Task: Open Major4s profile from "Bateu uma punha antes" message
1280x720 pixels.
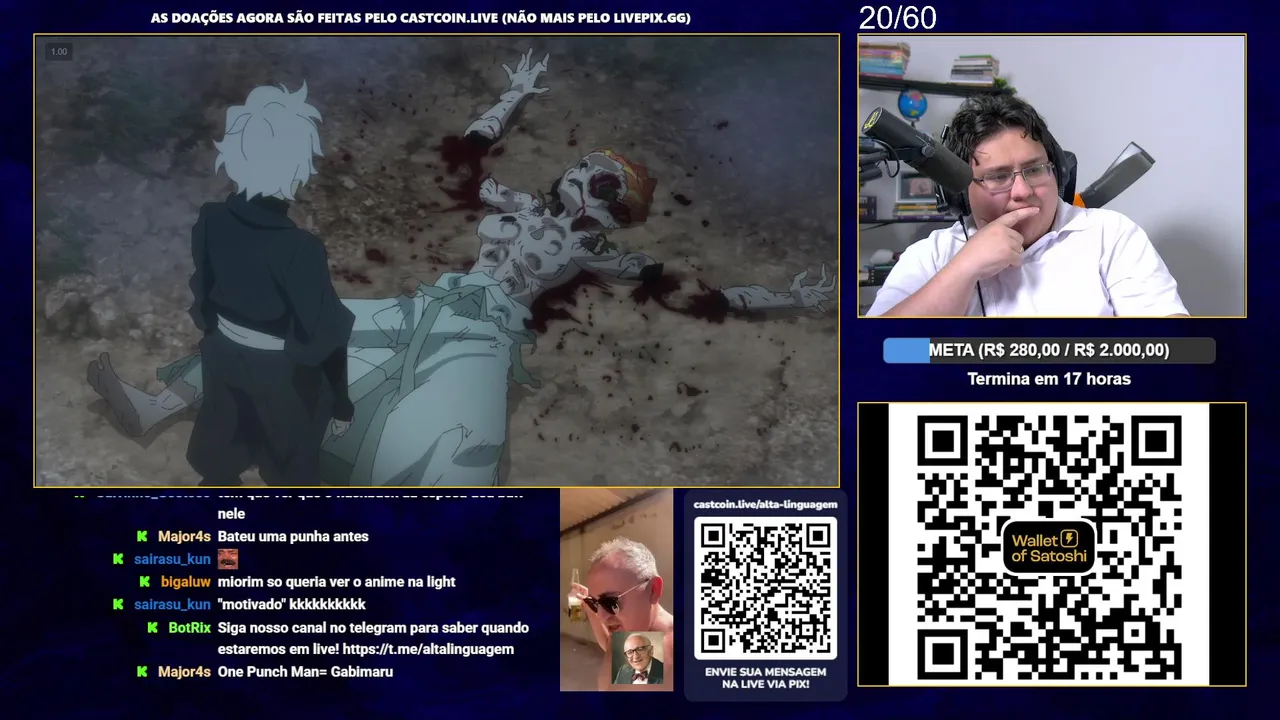Action: click(x=184, y=537)
